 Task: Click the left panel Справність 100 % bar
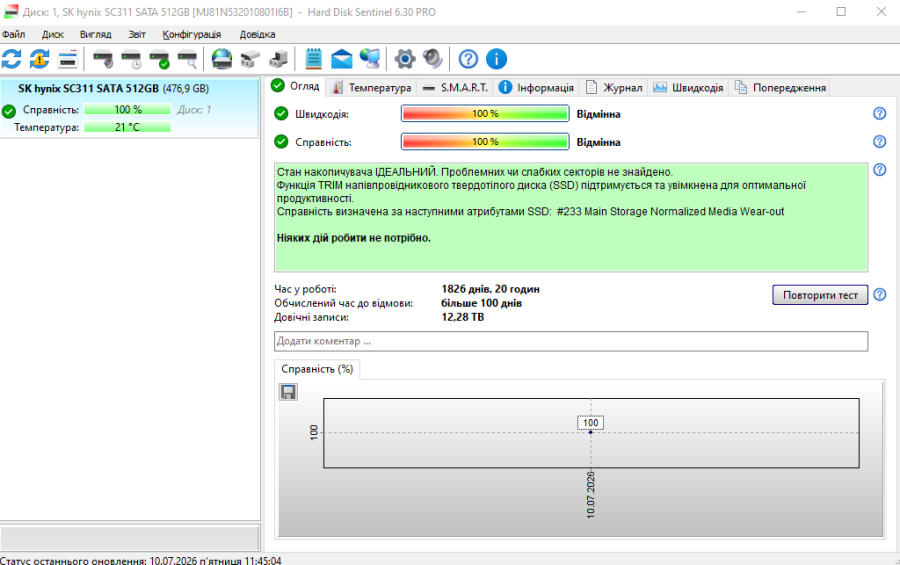tap(127, 109)
